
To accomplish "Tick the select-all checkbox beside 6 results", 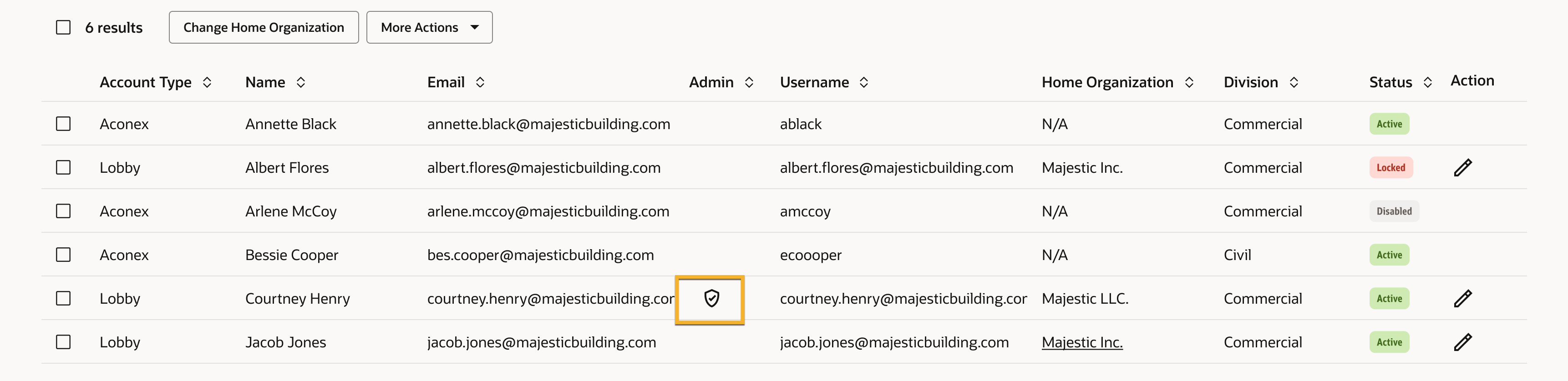I will tap(63, 27).
